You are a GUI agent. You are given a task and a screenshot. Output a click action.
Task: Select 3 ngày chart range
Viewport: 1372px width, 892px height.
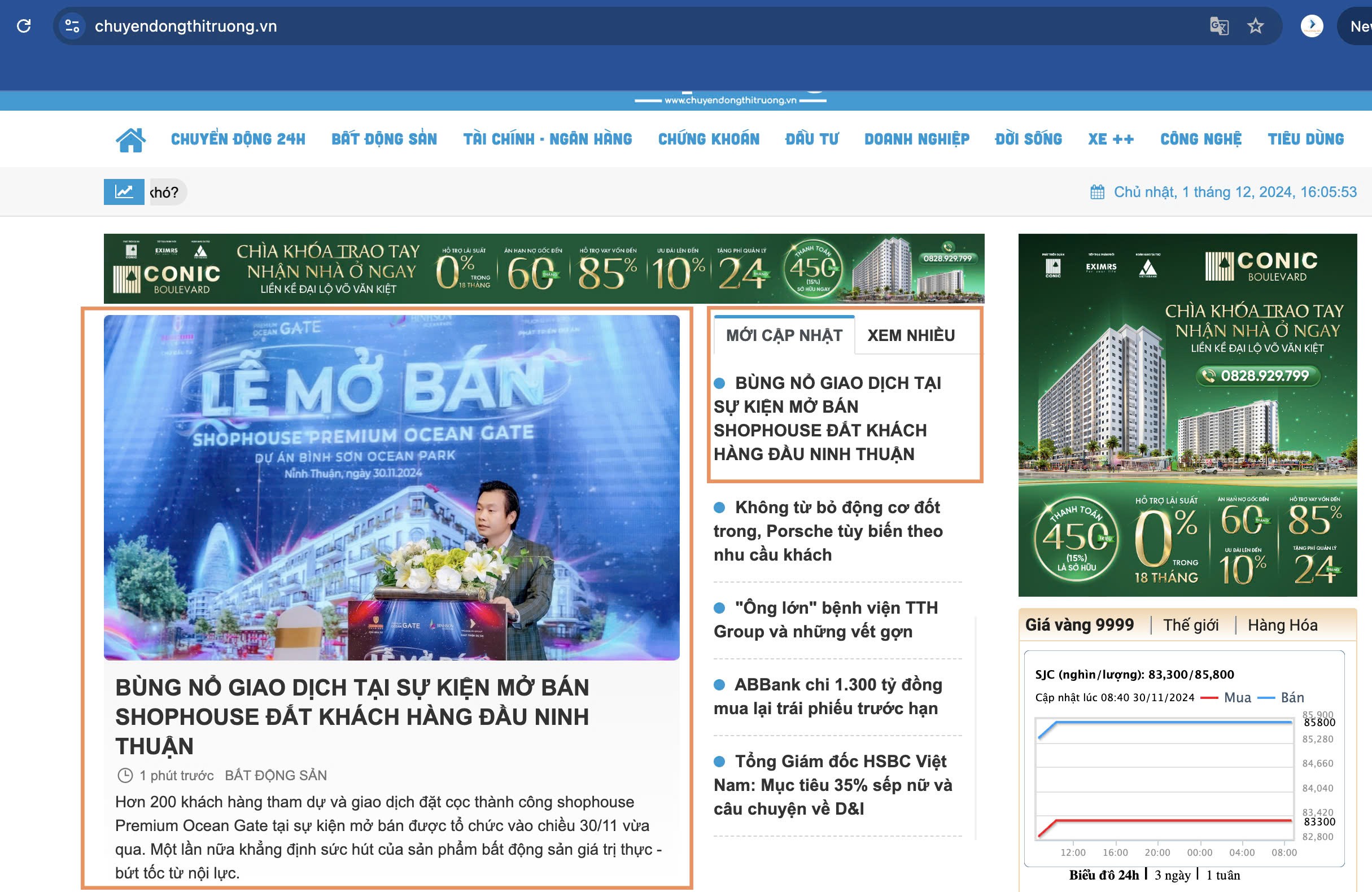[x=1173, y=874]
